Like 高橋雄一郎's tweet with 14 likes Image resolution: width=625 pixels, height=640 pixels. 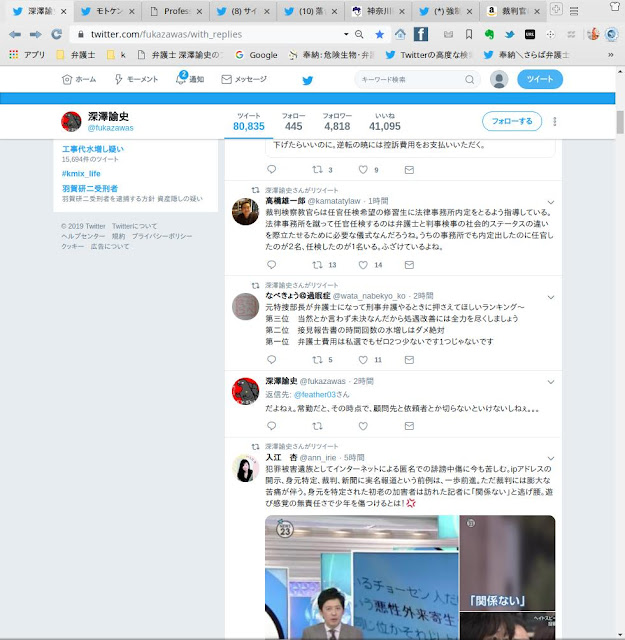tap(363, 265)
